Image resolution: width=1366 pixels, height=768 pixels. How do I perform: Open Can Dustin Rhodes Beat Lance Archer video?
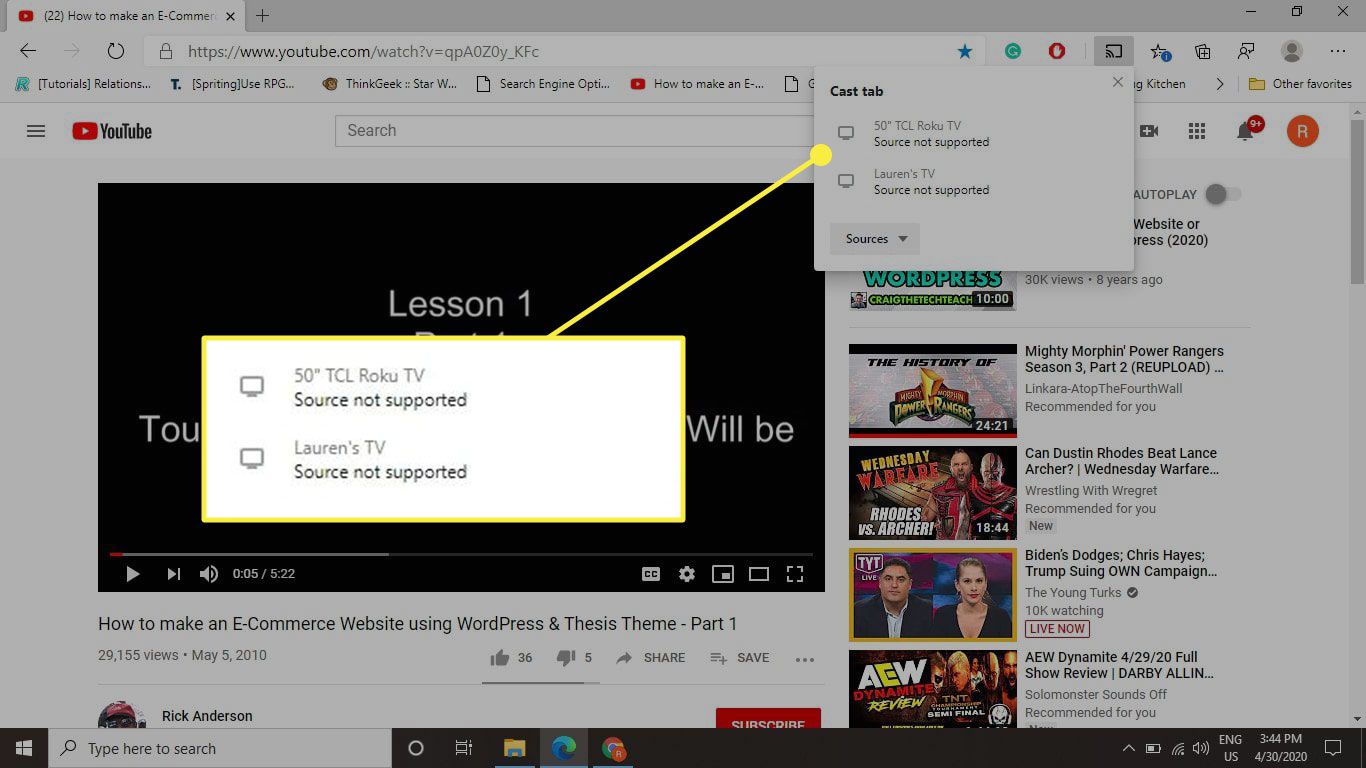click(x=1122, y=461)
